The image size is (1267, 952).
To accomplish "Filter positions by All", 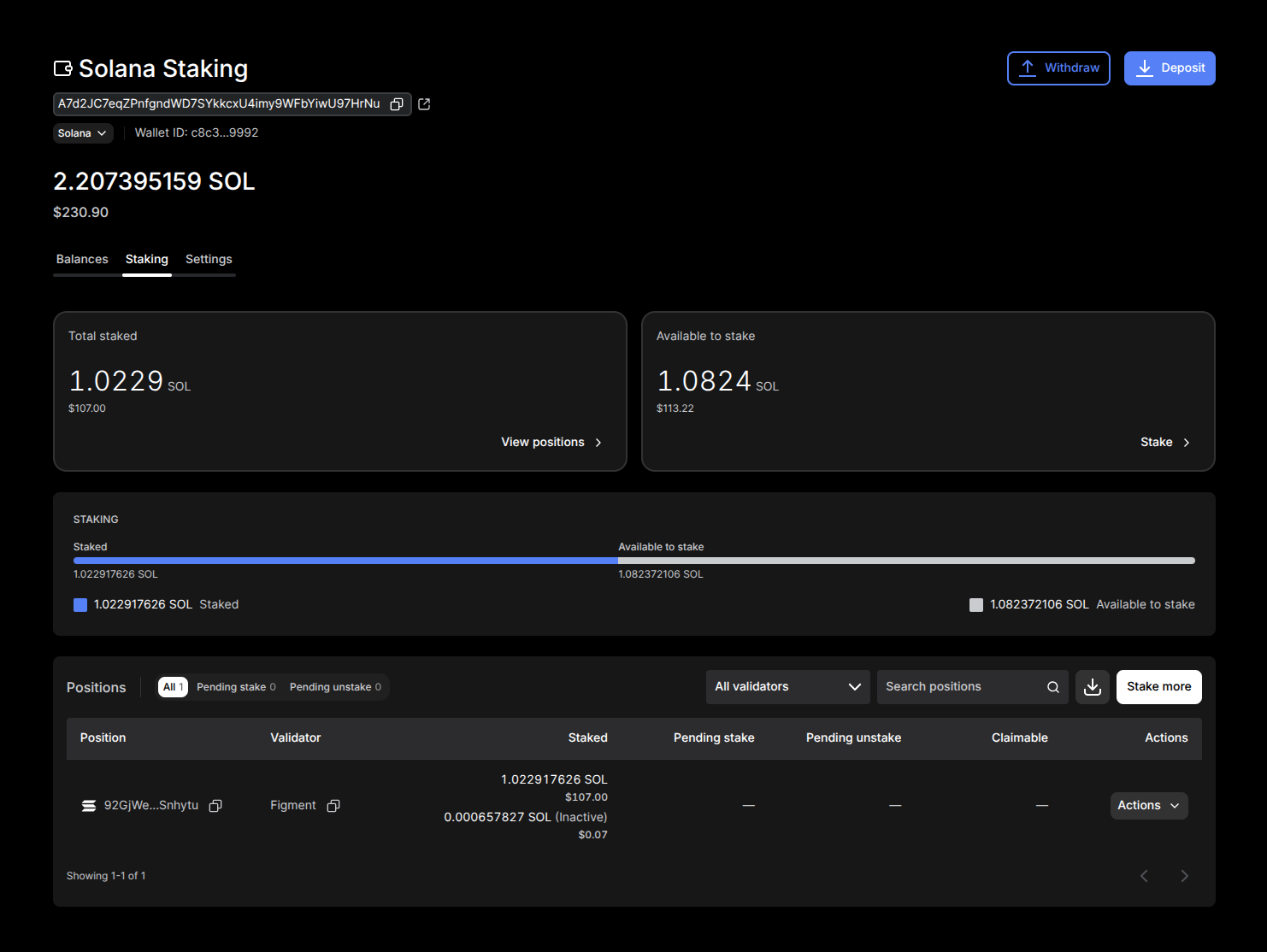I will click(x=174, y=687).
